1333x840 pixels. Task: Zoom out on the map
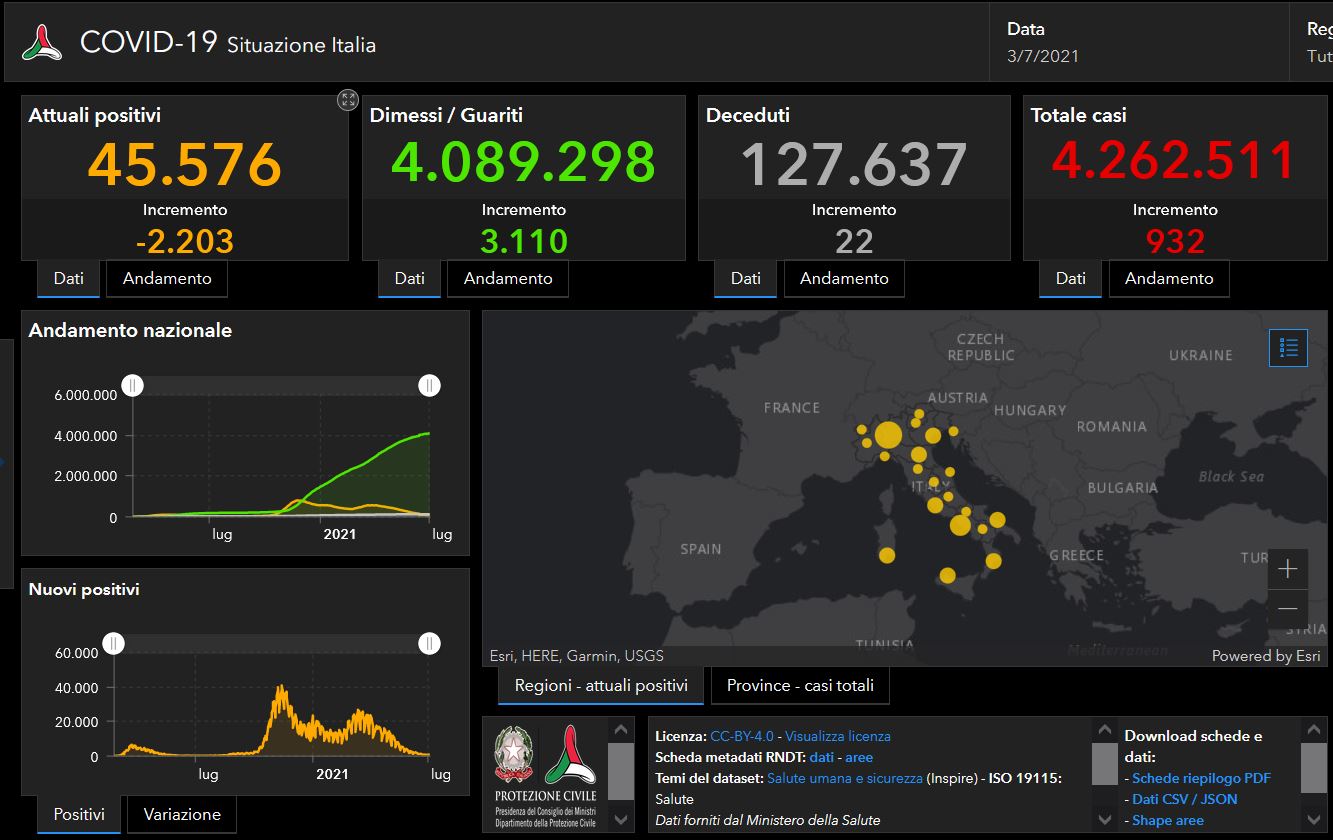pyautogui.click(x=1287, y=608)
